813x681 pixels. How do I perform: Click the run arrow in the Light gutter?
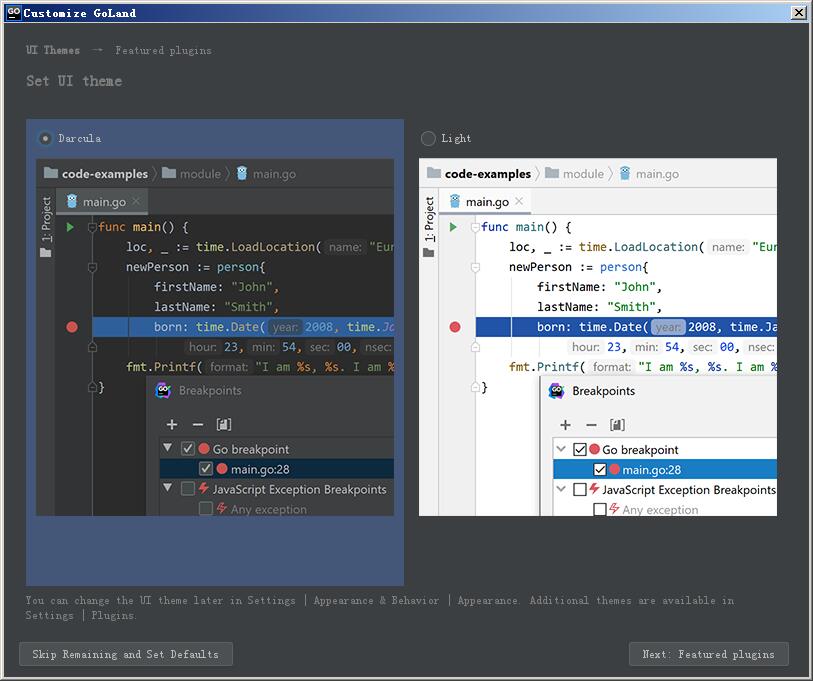453,227
